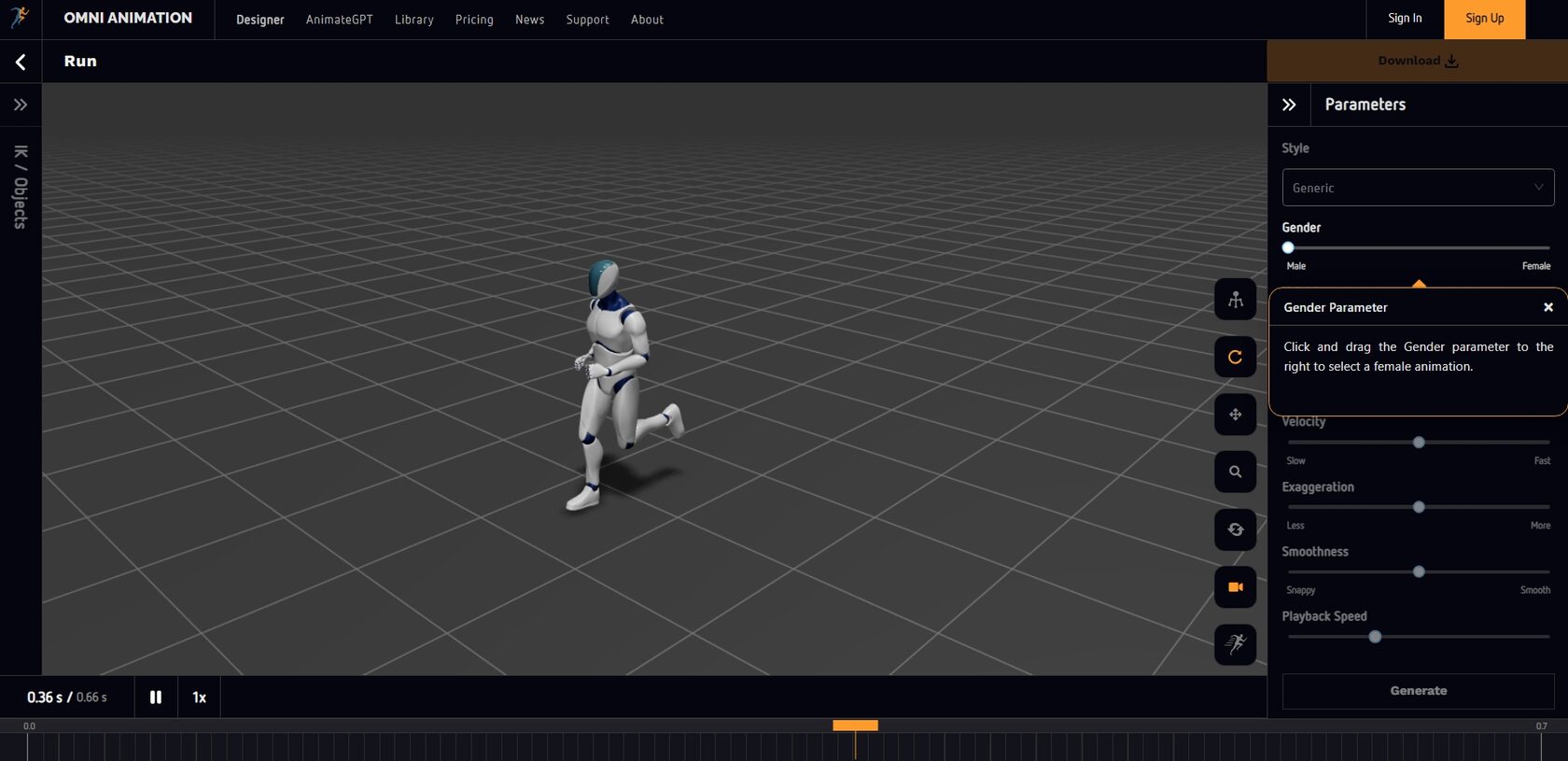1568x761 pixels.
Task: Click the Exaggeration slider handle
Action: point(1419,507)
